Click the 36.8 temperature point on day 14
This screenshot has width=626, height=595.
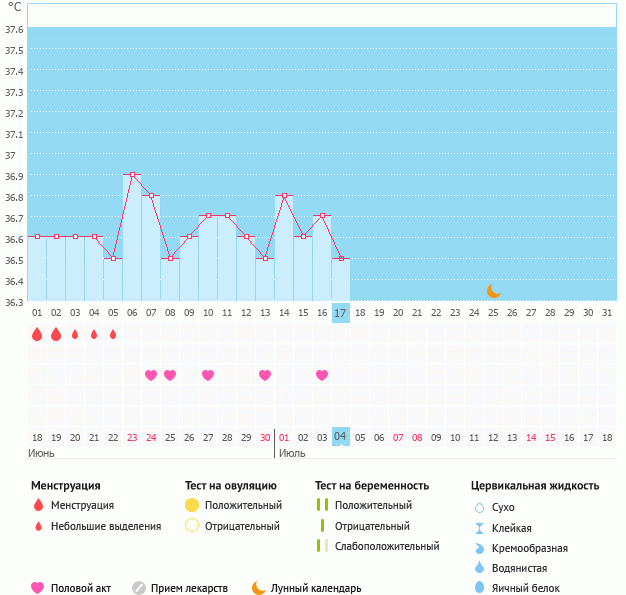coord(284,195)
